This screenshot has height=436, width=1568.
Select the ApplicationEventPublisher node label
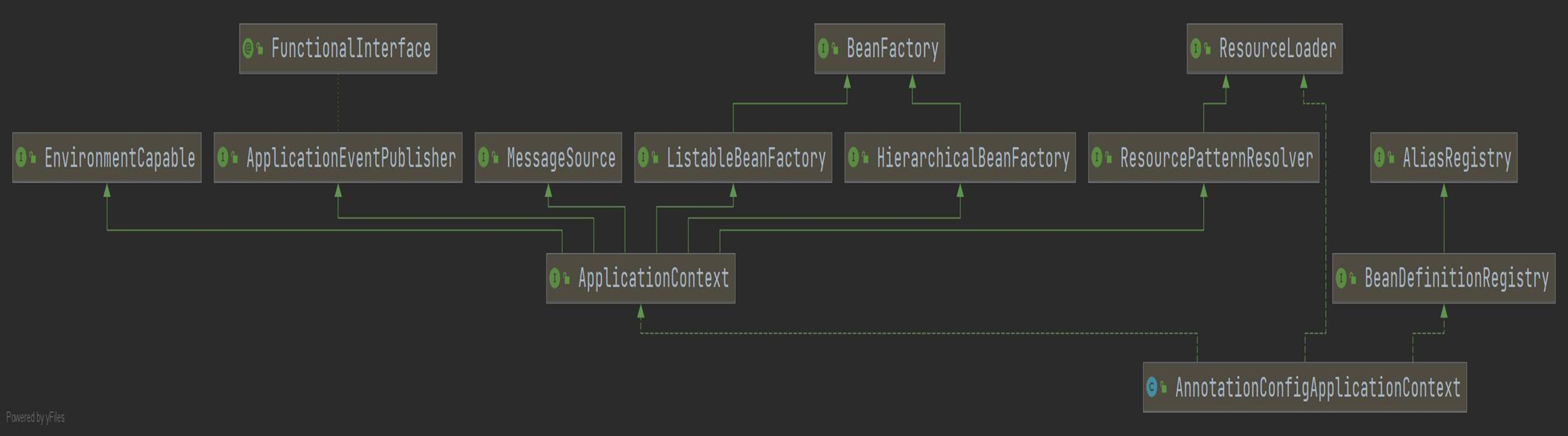350,159
